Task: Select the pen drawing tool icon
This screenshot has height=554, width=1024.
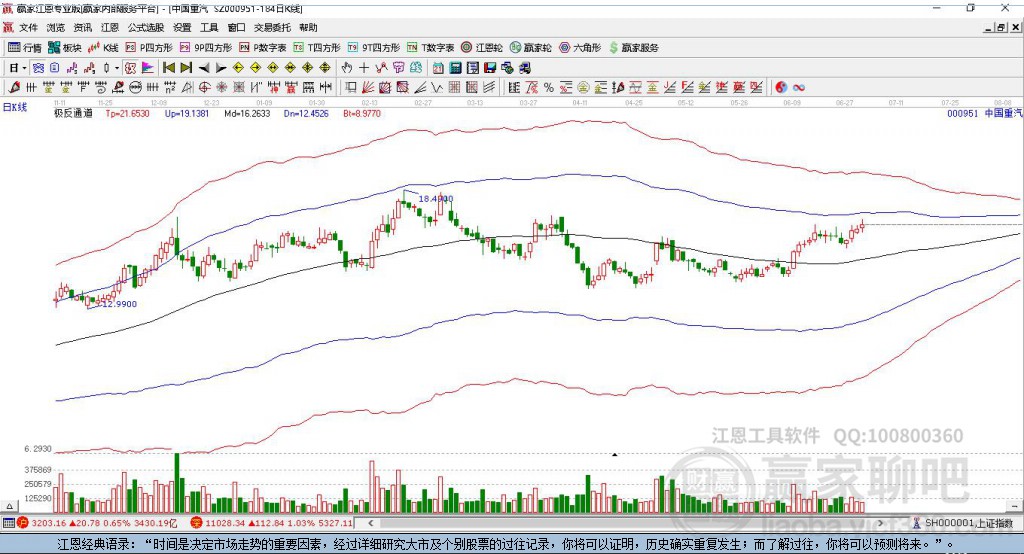Action: click(x=14, y=87)
